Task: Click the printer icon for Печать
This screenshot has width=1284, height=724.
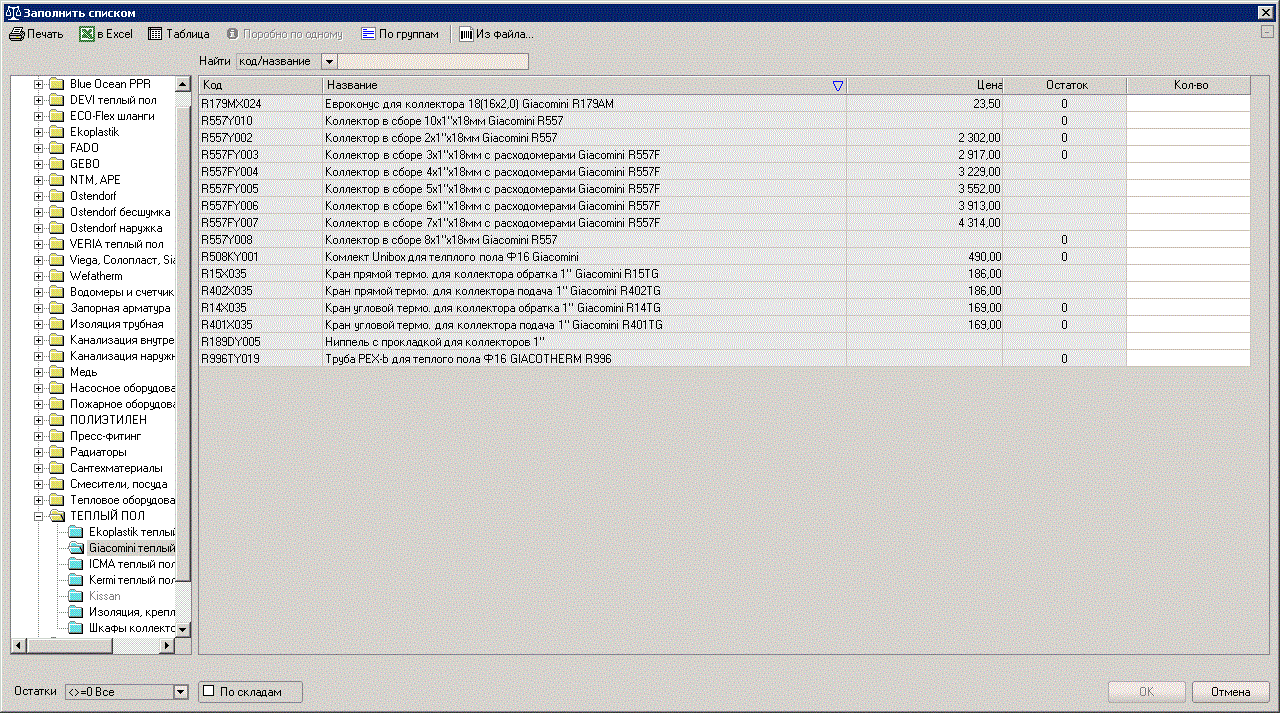Action: [16, 34]
